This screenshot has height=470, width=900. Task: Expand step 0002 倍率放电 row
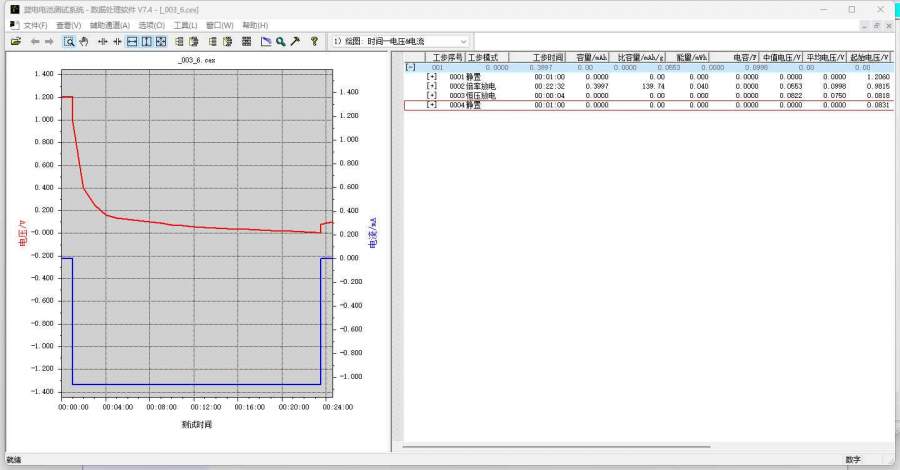tap(432, 86)
